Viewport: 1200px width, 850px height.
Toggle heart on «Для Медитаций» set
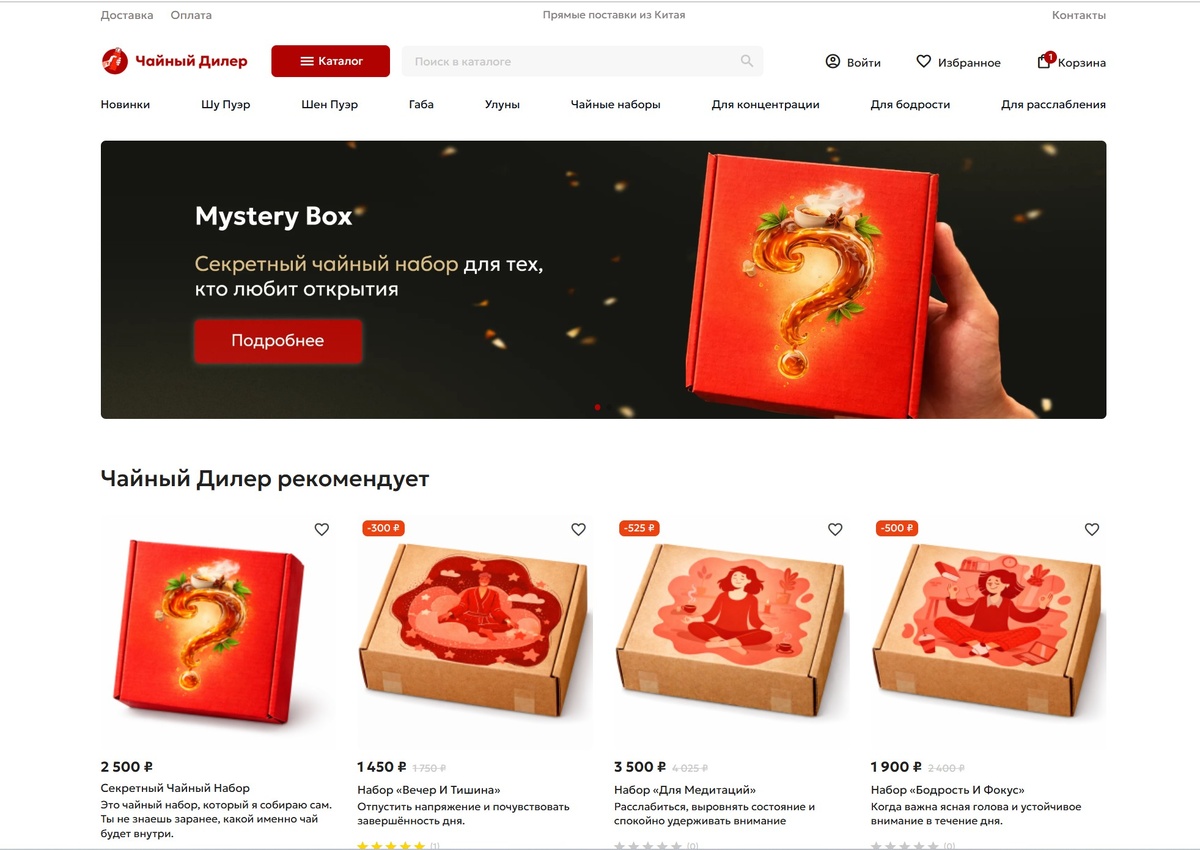click(835, 530)
